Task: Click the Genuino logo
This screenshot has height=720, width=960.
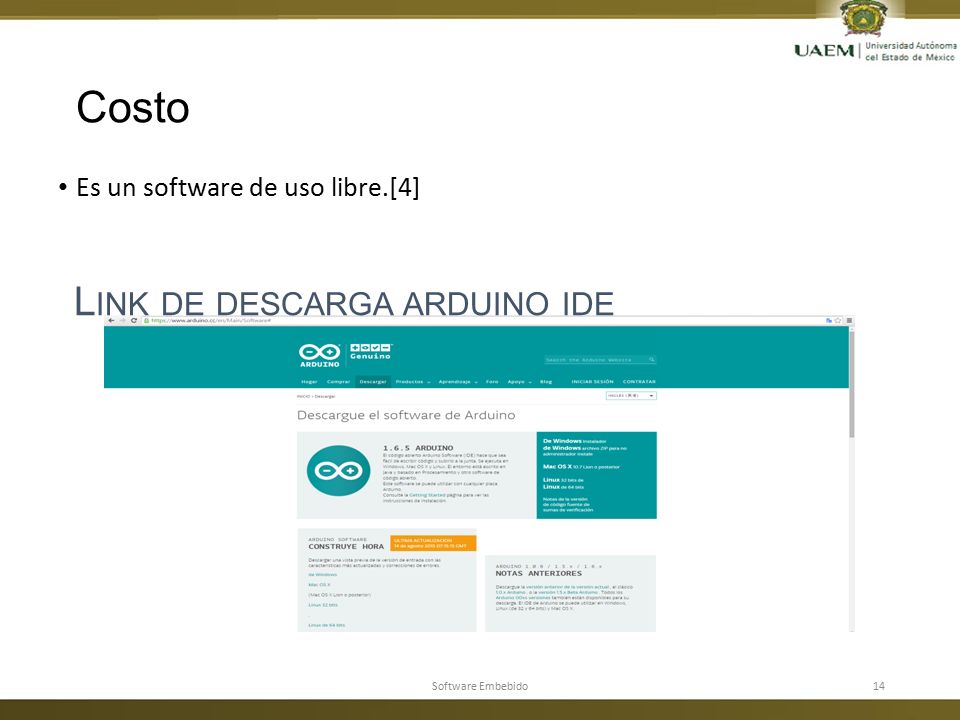Action: [370, 351]
